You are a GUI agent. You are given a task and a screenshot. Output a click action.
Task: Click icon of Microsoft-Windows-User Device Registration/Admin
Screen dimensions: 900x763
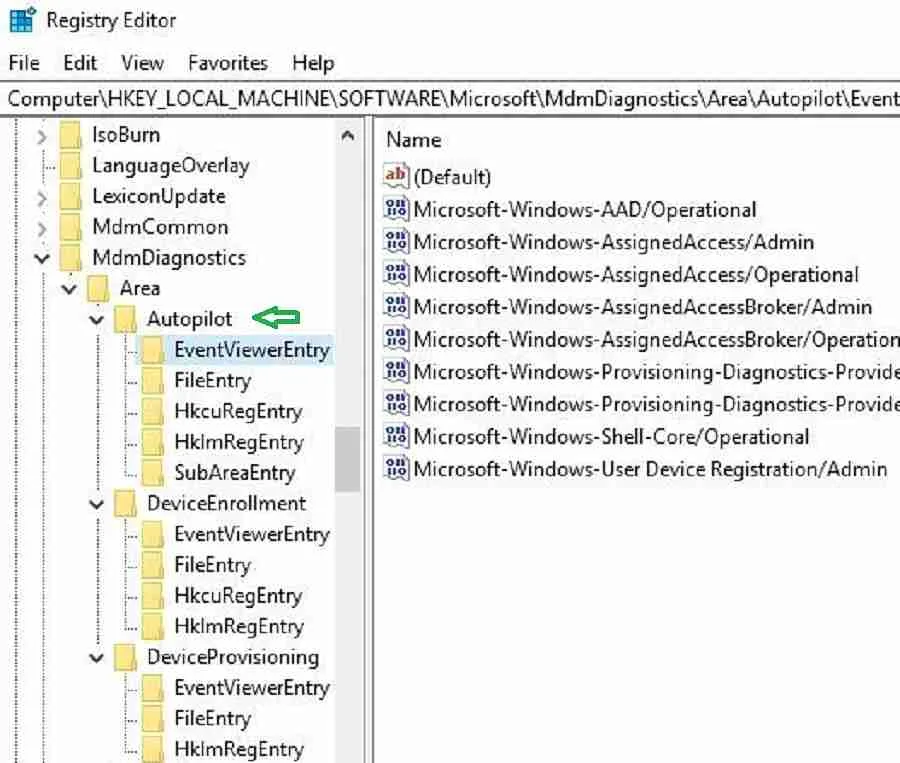[397, 468]
